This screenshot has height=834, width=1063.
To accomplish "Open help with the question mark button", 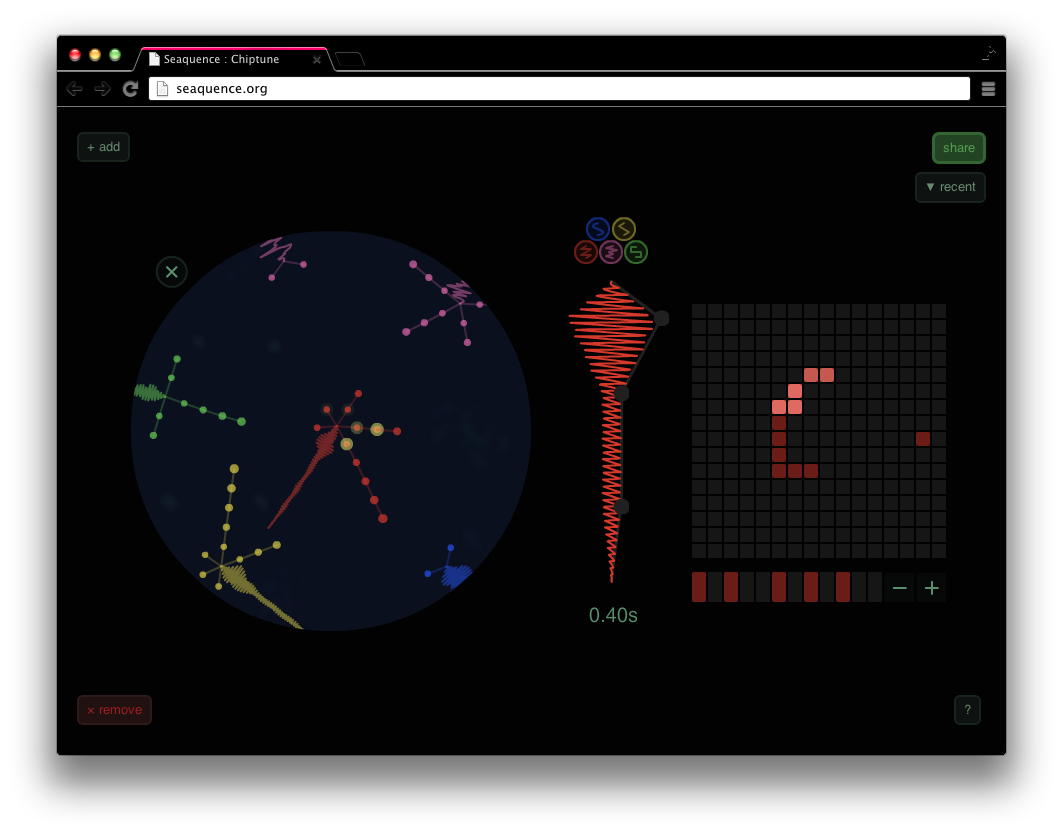I will tap(967, 710).
